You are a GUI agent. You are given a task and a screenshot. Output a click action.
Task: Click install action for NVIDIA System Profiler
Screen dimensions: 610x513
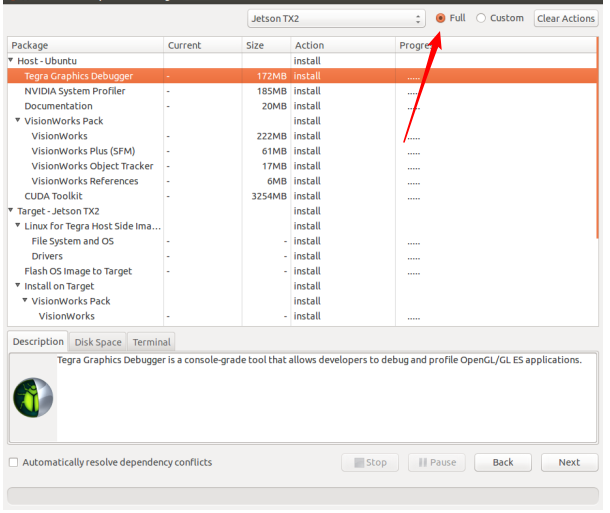[x=307, y=91]
